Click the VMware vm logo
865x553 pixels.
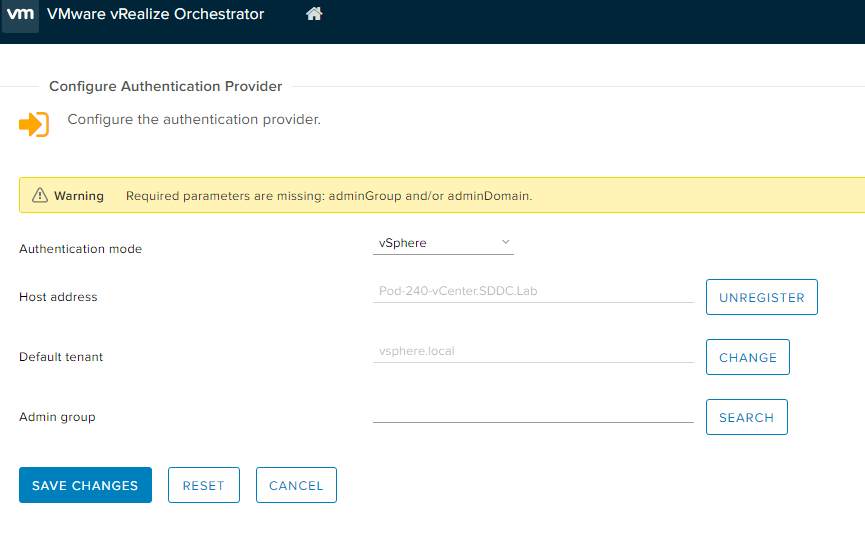20,14
